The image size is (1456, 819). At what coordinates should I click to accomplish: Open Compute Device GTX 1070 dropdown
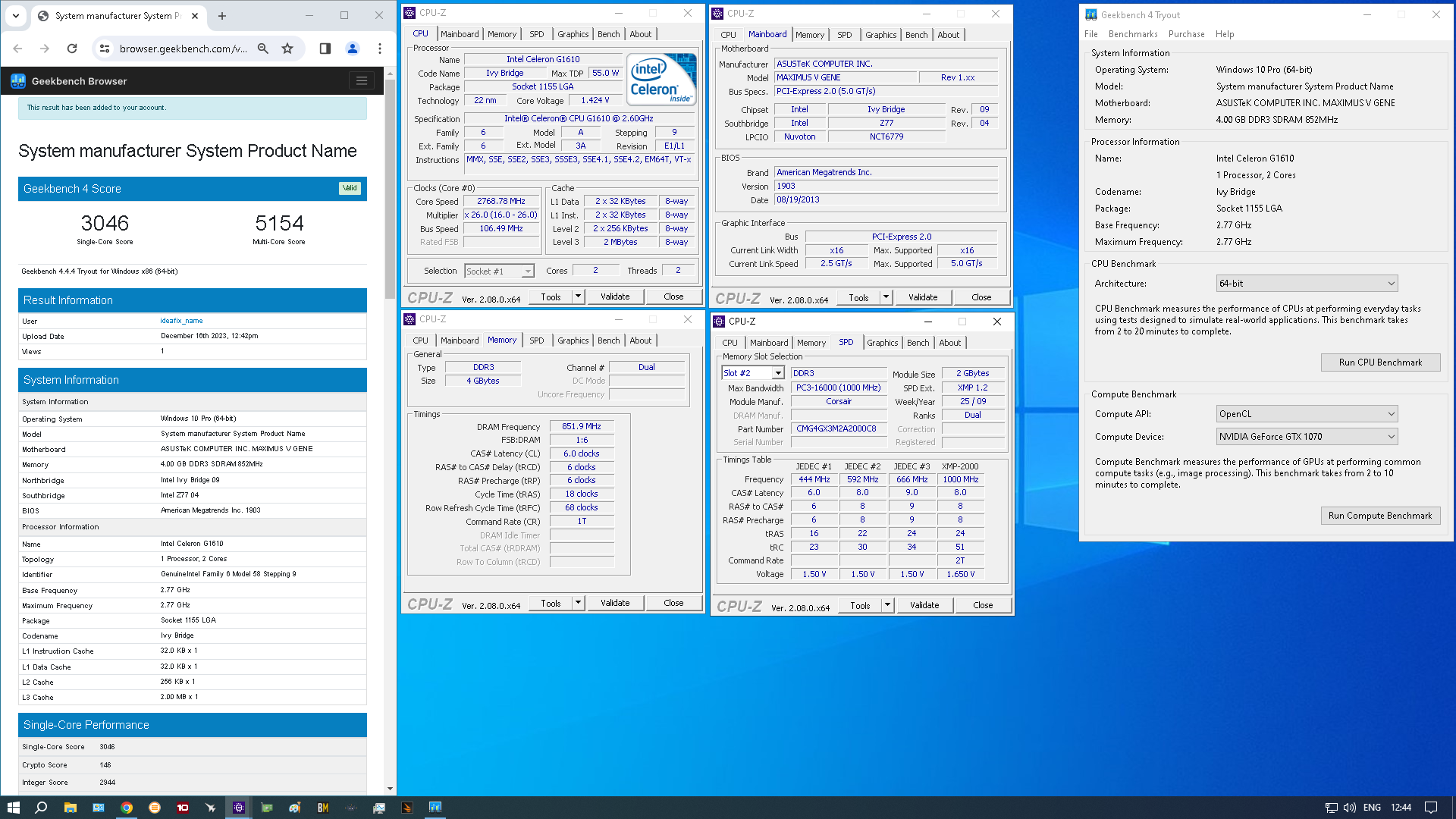1307,437
